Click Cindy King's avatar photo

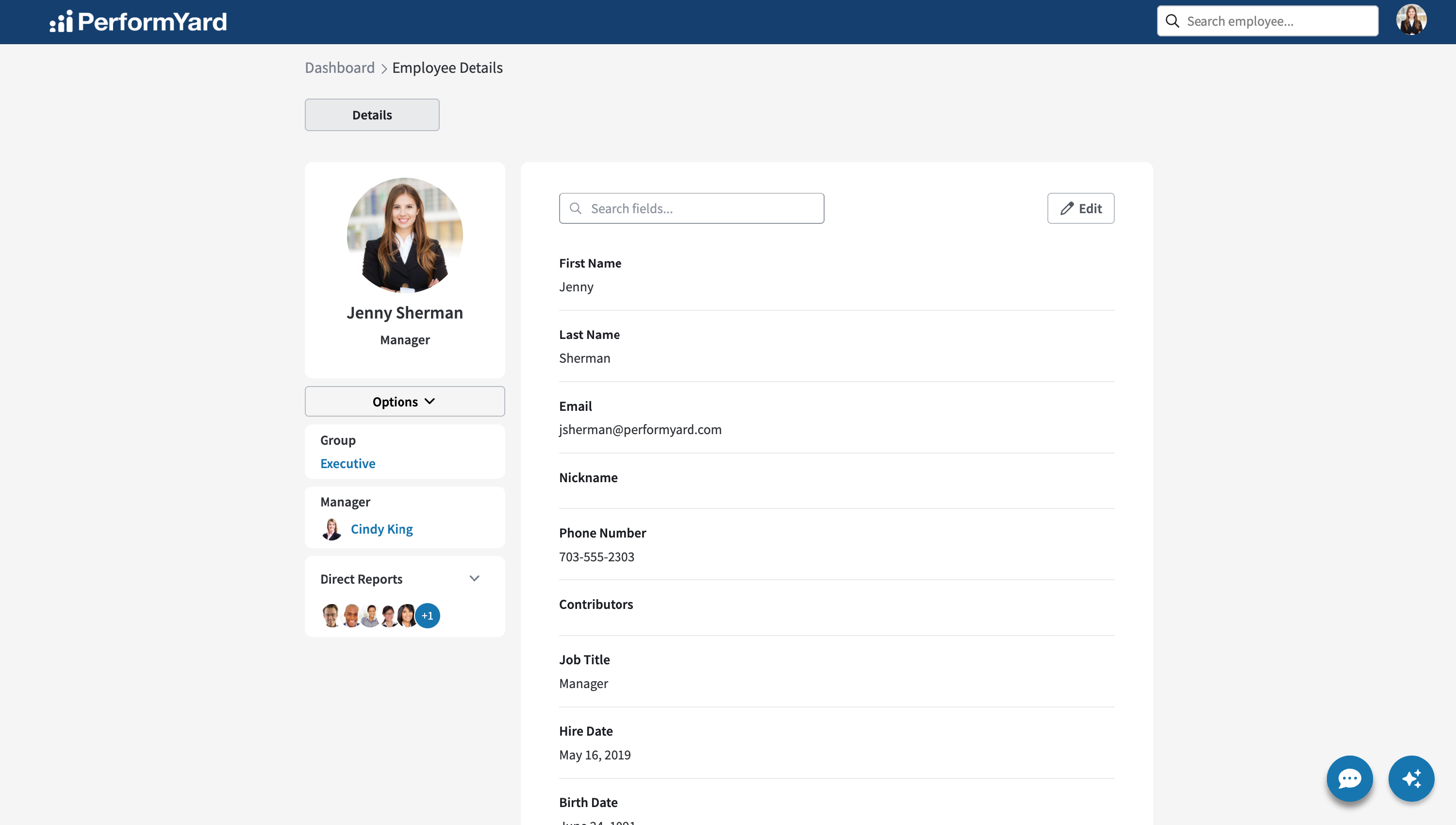pos(331,529)
